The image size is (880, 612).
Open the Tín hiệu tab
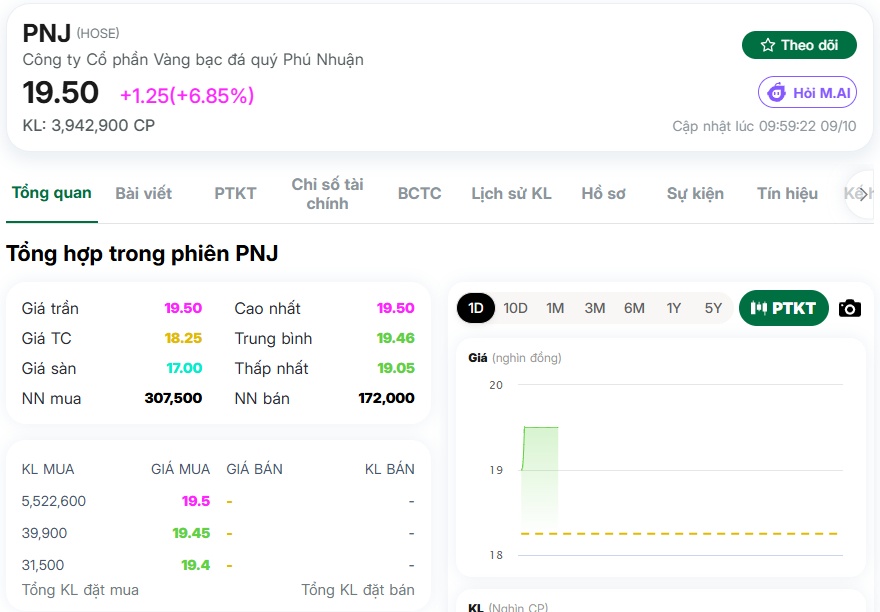click(787, 193)
